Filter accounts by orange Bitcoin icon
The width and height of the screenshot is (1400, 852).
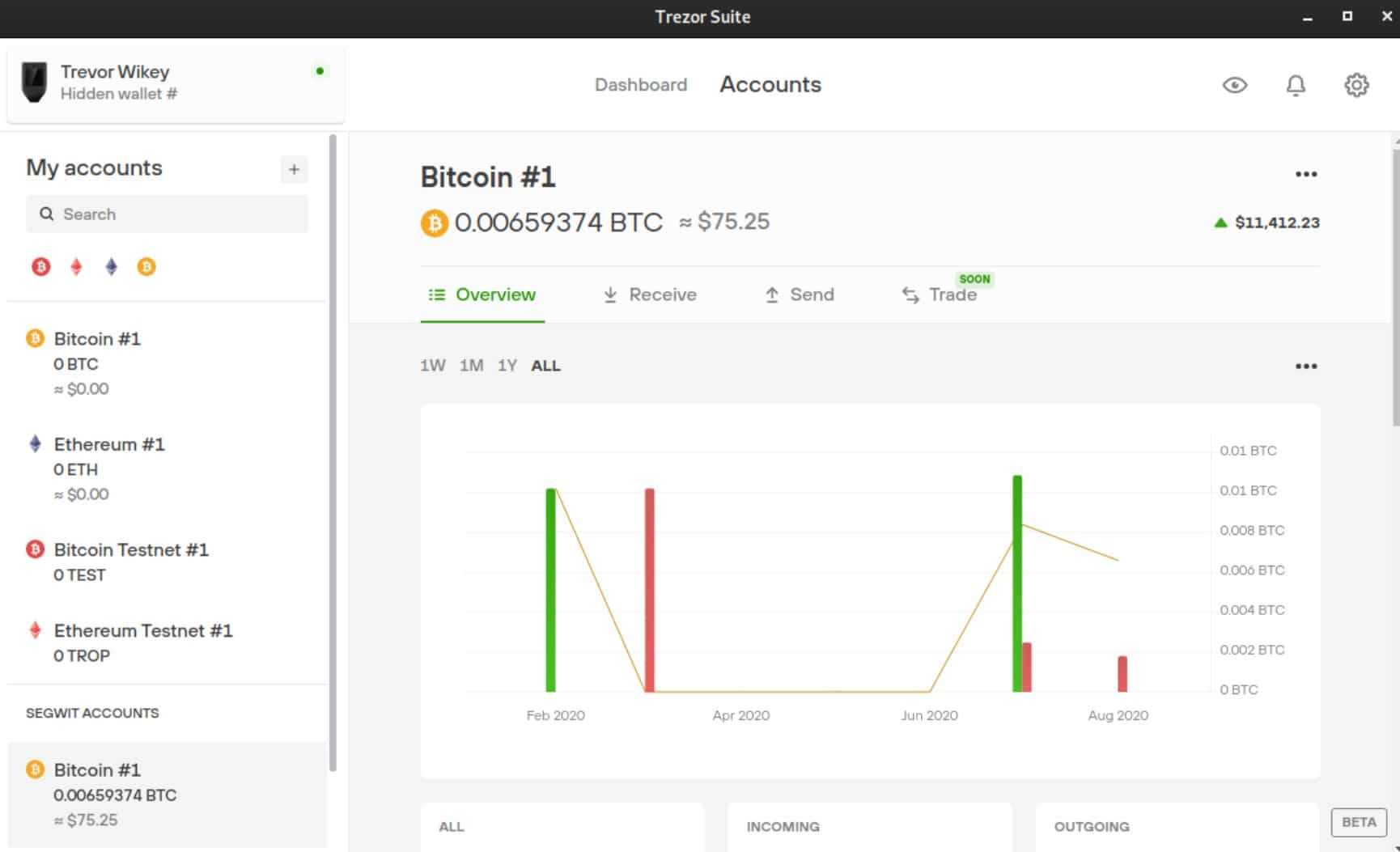click(x=146, y=266)
